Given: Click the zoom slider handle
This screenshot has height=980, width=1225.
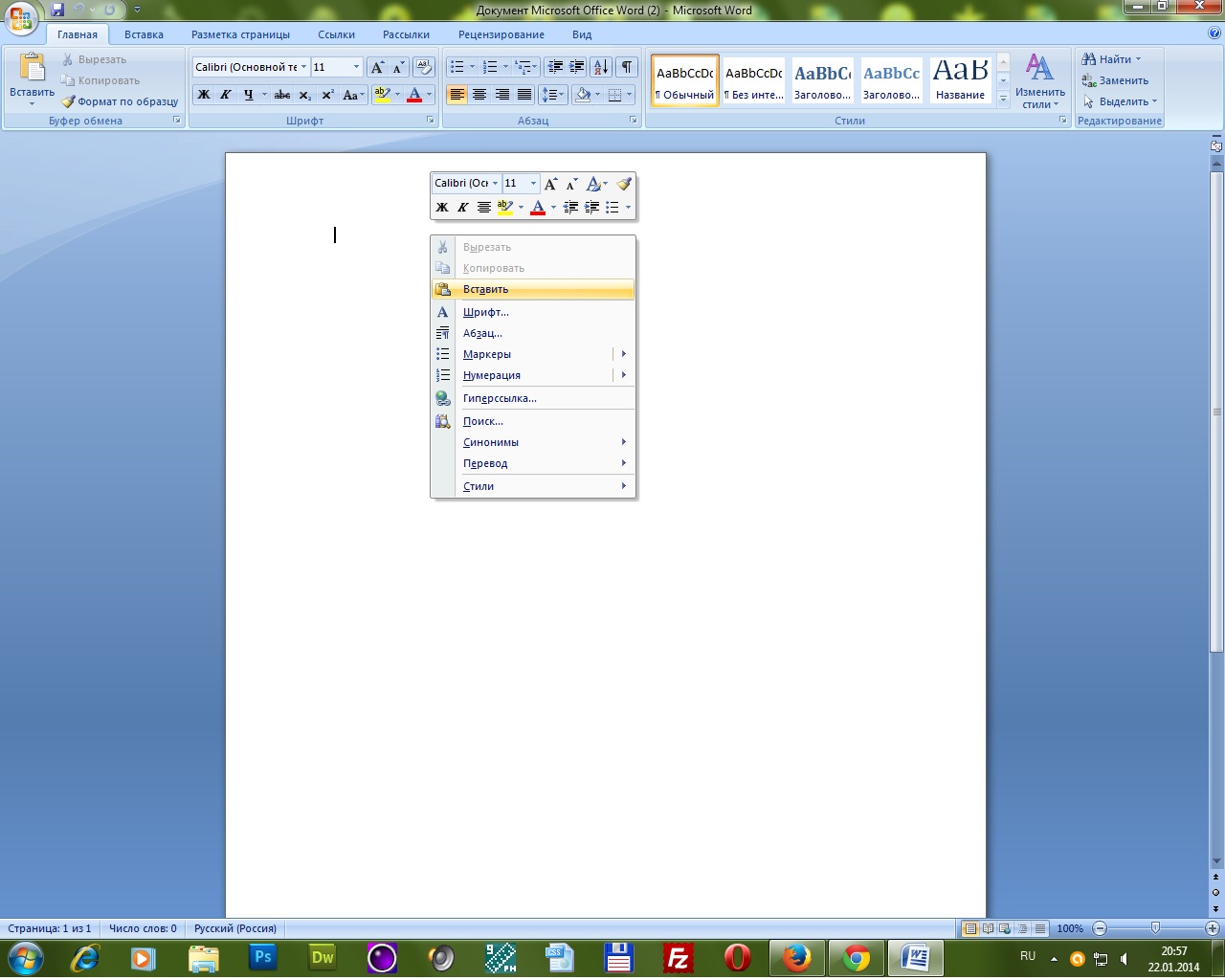Looking at the screenshot, I should [1155, 928].
